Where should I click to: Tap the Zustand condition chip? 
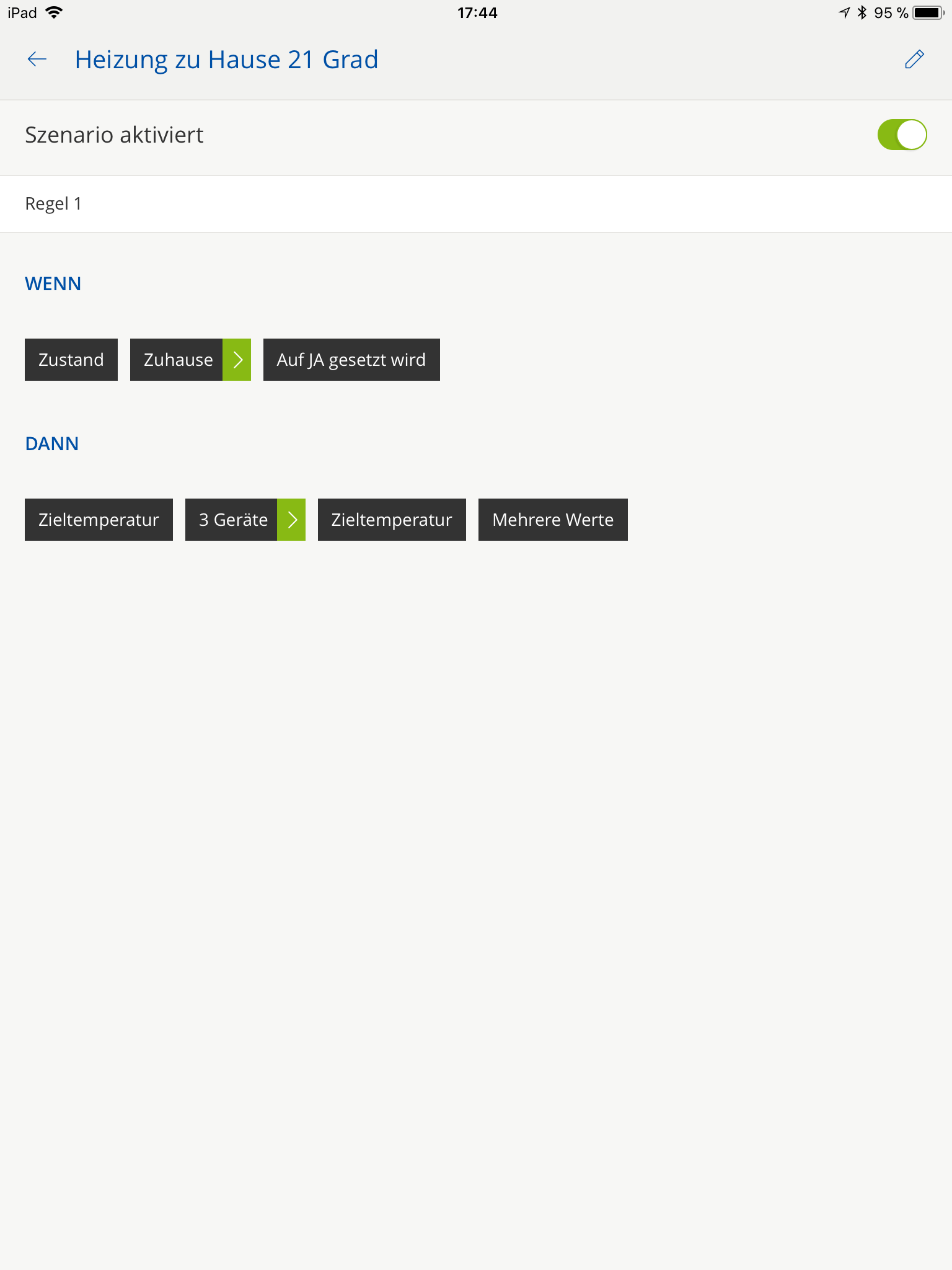(71, 360)
